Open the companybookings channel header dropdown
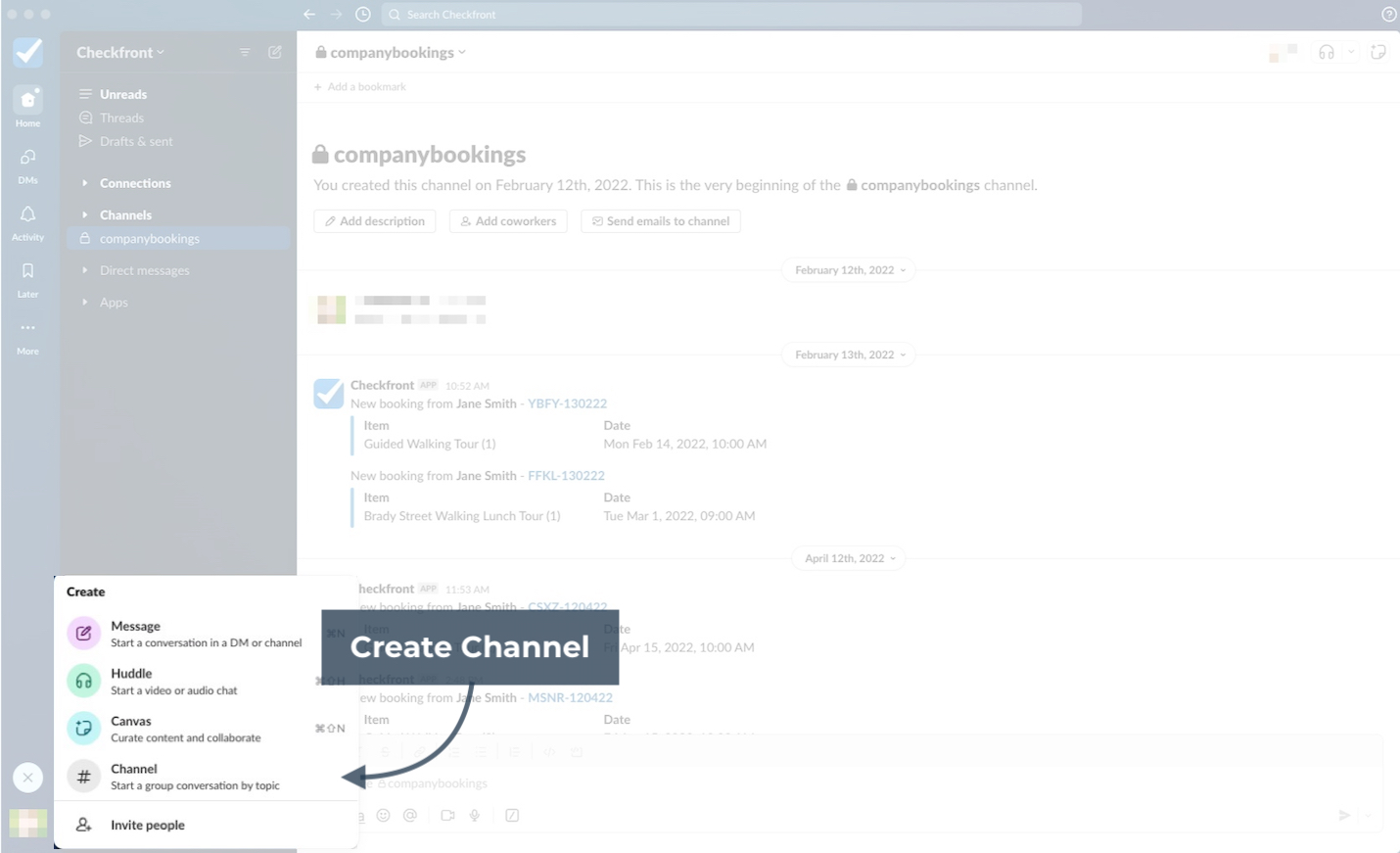The width and height of the screenshot is (1400, 853). 391,52
